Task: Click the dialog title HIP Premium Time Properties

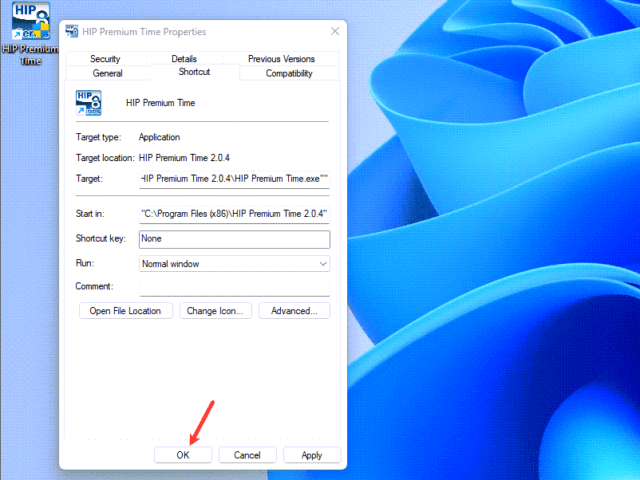Action: click(x=144, y=32)
